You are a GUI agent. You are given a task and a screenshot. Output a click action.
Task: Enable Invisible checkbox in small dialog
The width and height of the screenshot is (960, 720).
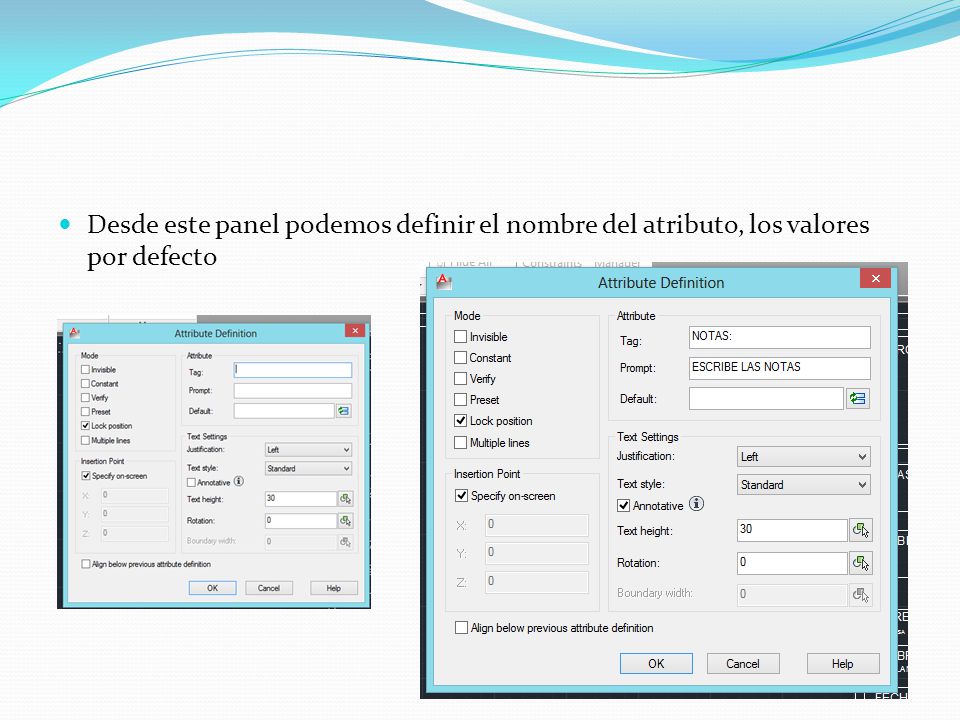[x=86, y=370]
